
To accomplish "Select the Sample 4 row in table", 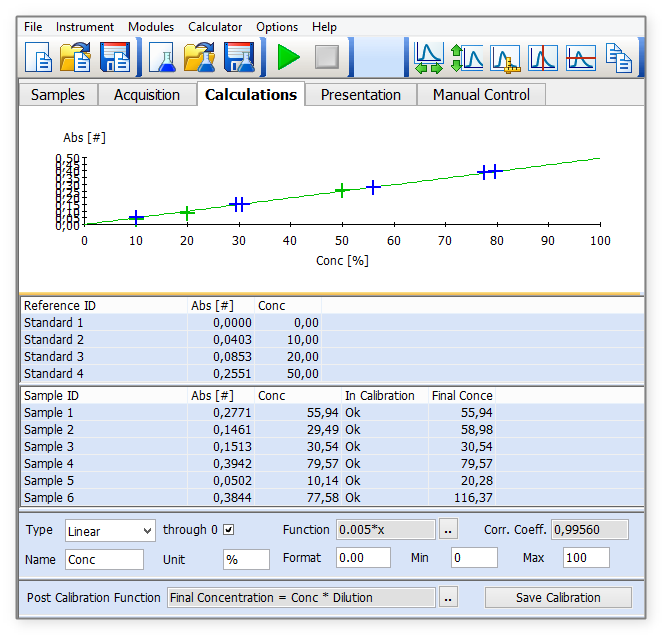I will tap(332, 464).
